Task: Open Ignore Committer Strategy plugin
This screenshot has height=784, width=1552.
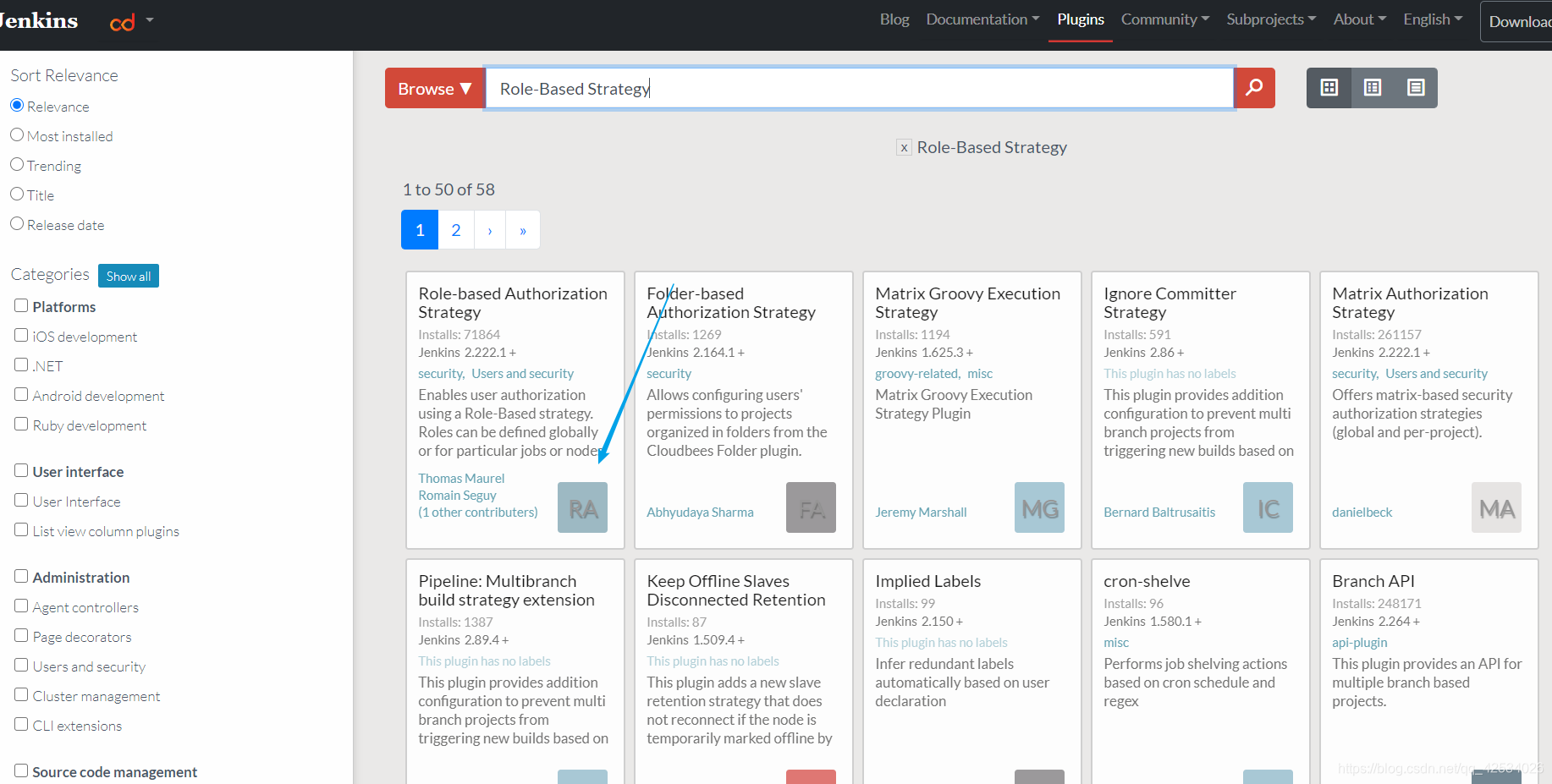Action: tap(1170, 303)
